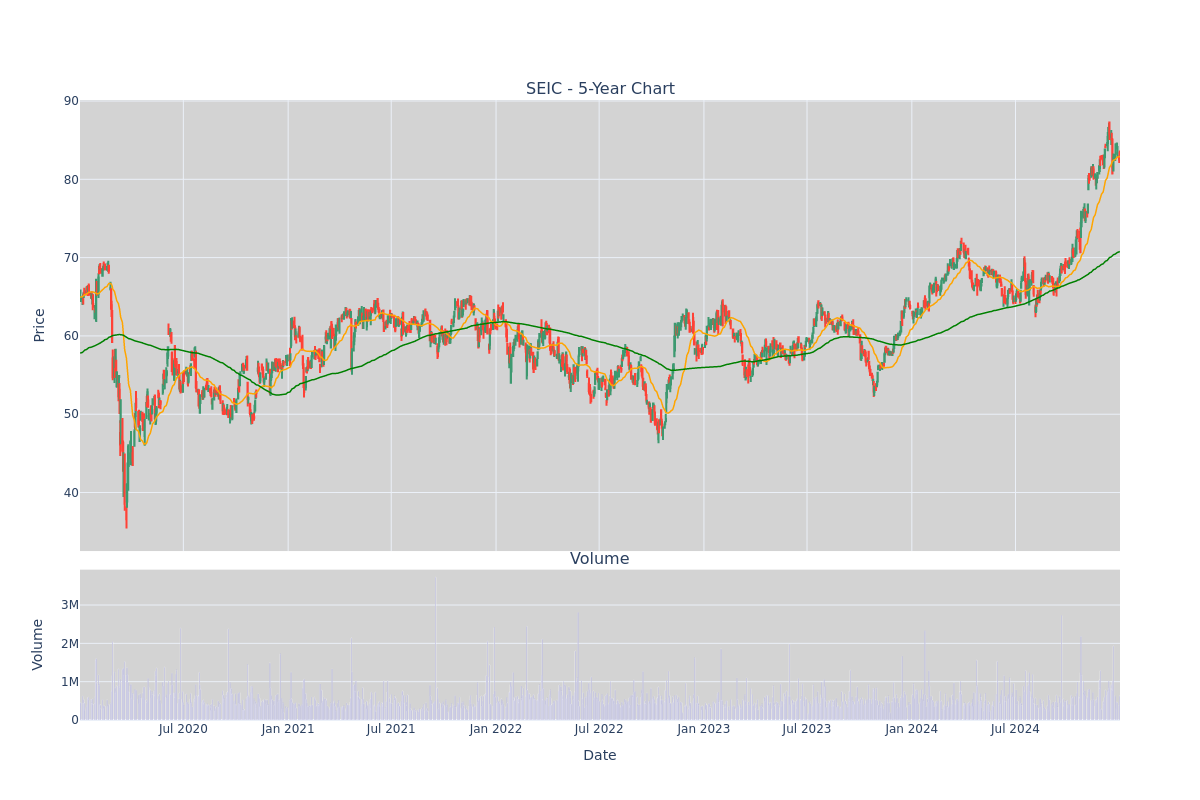
Task: Pick the "Jul 2020" date tick
Action: 183,729
